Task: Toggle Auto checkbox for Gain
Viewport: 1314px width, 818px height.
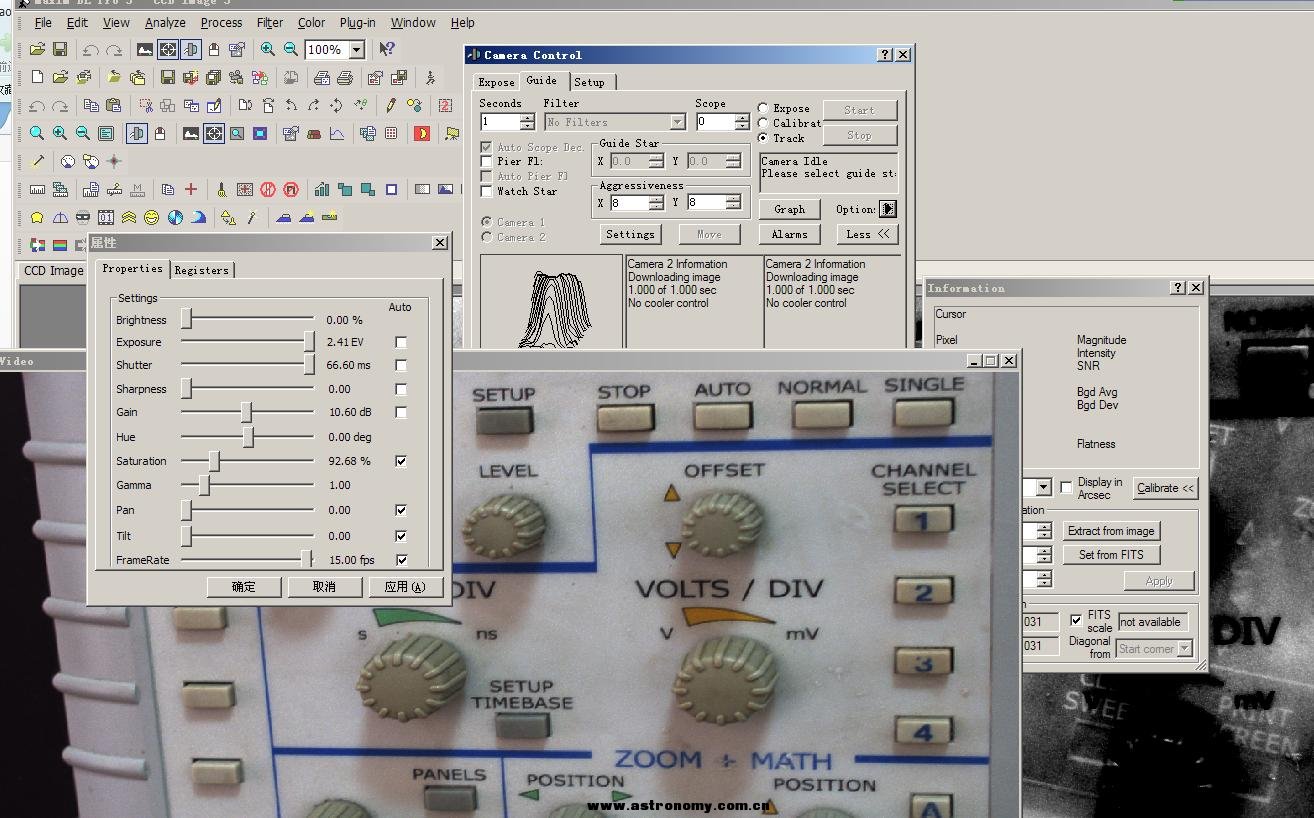Action: click(401, 412)
